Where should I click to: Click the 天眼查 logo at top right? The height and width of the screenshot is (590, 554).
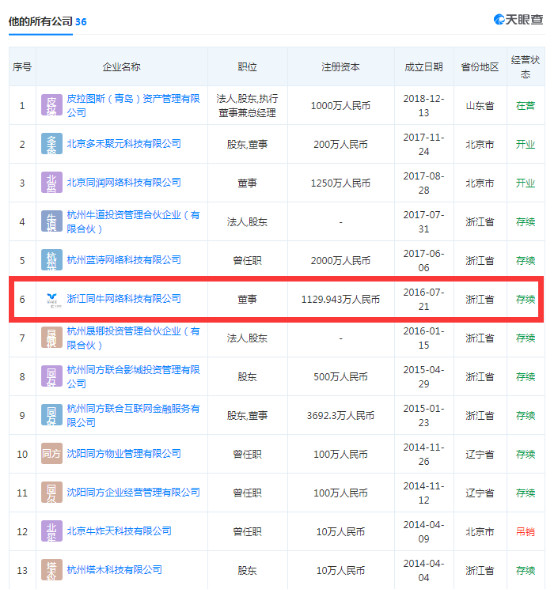(518, 20)
